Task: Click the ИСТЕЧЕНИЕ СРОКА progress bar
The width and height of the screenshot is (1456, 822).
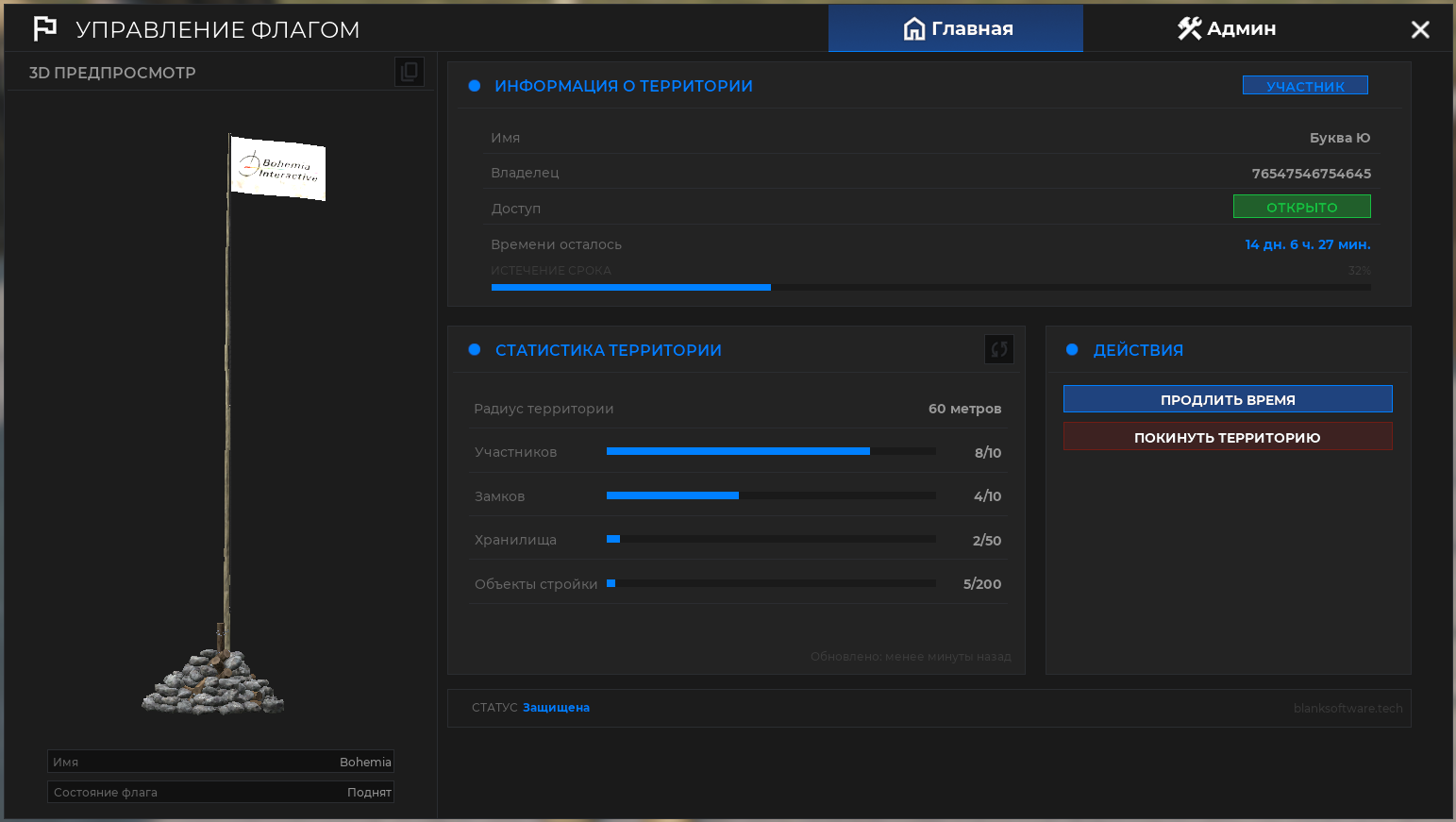Action: (931, 287)
